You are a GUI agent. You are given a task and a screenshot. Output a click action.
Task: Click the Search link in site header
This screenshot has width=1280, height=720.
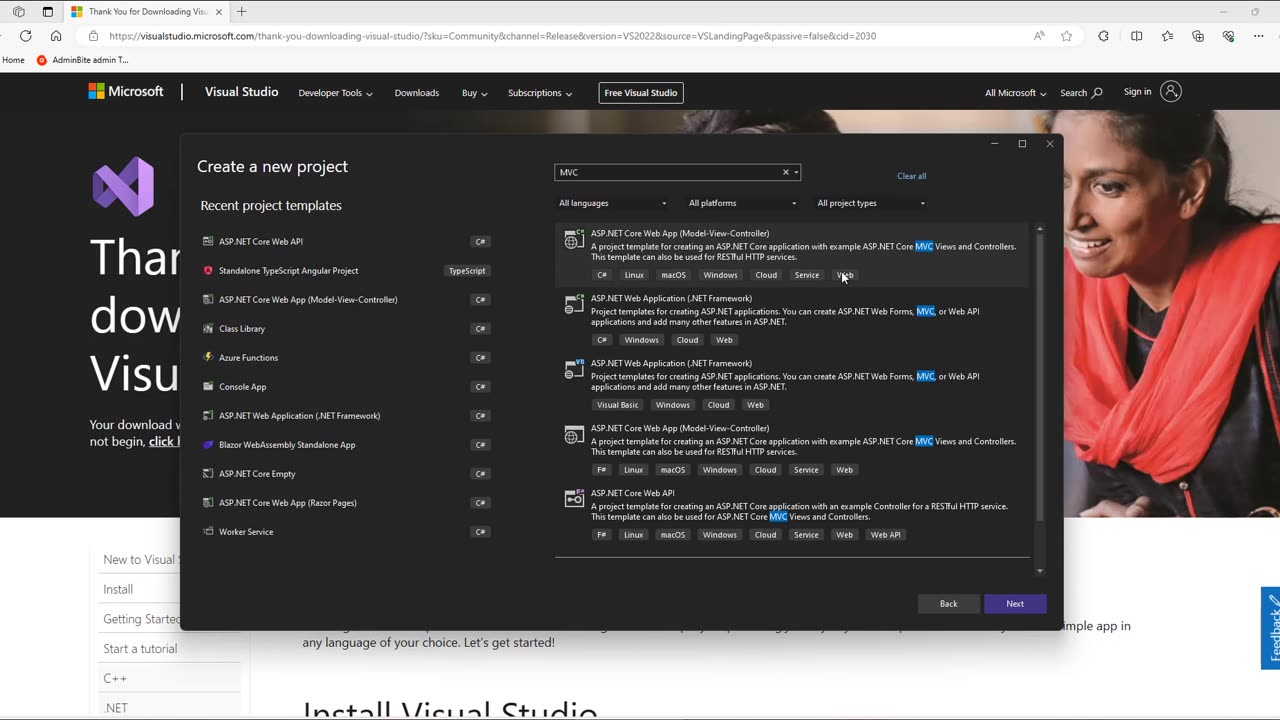pyautogui.click(x=1081, y=93)
